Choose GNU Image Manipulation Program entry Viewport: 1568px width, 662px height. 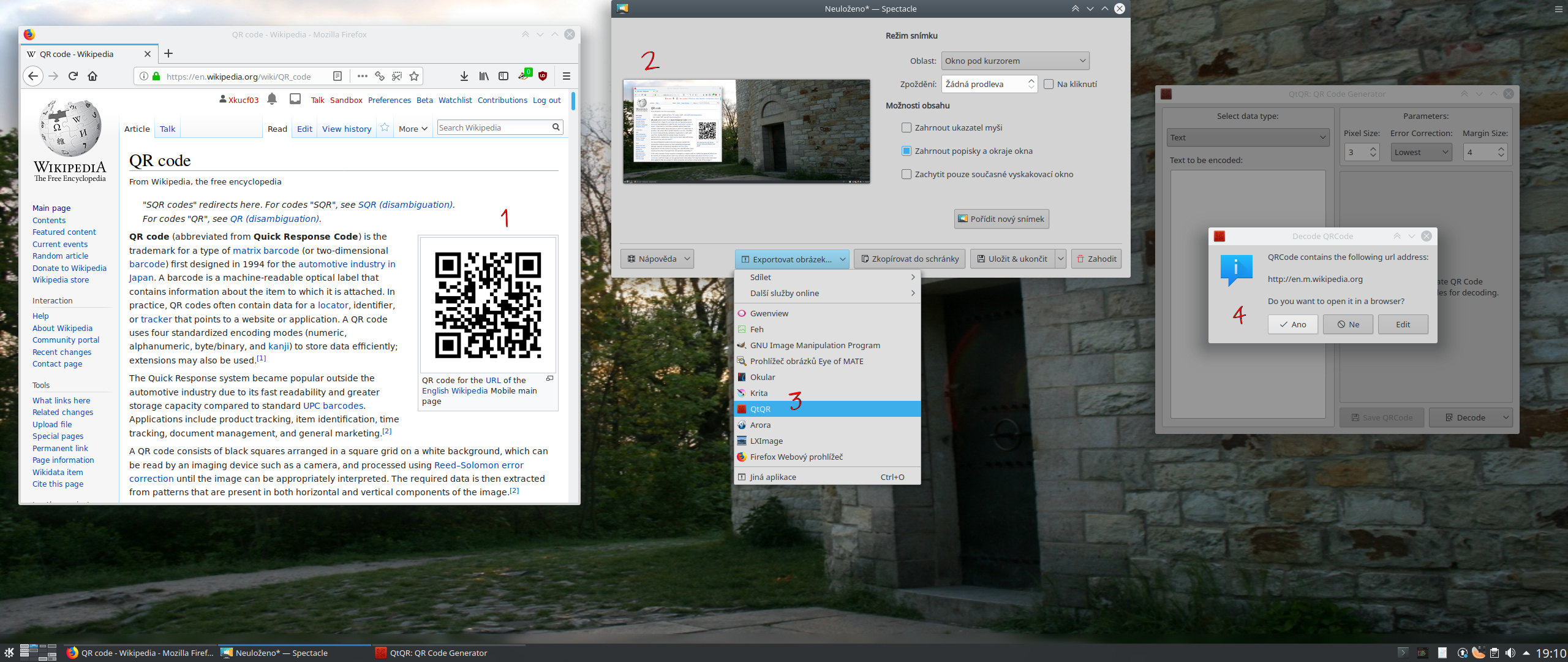[x=827, y=345]
